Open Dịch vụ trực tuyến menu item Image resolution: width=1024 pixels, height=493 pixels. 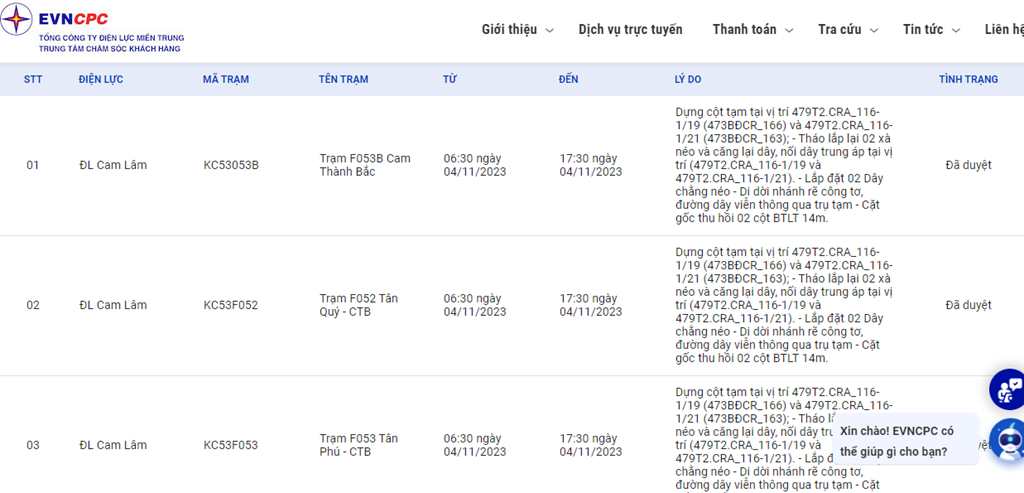pos(630,30)
